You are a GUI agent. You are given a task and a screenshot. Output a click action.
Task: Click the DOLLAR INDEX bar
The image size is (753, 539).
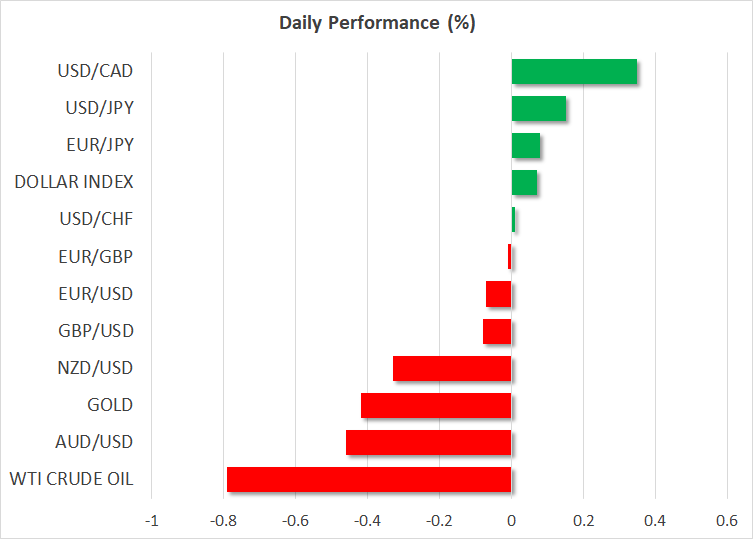pos(524,183)
